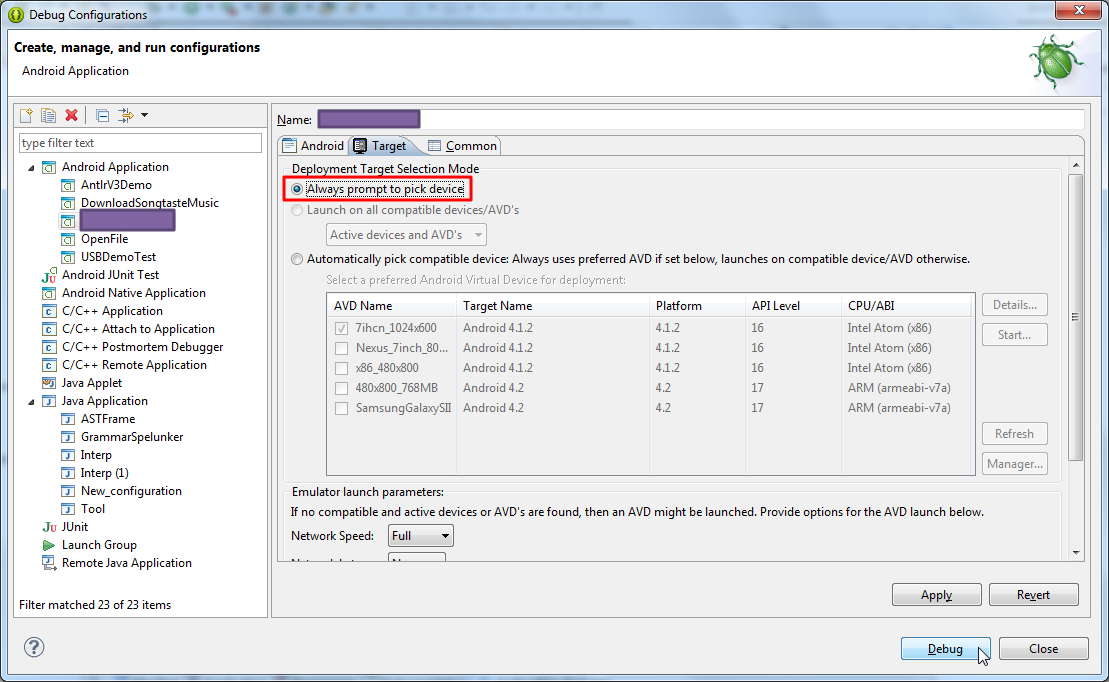Click the New launch configuration icon
Image resolution: width=1109 pixels, height=682 pixels.
click(x=27, y=115)
